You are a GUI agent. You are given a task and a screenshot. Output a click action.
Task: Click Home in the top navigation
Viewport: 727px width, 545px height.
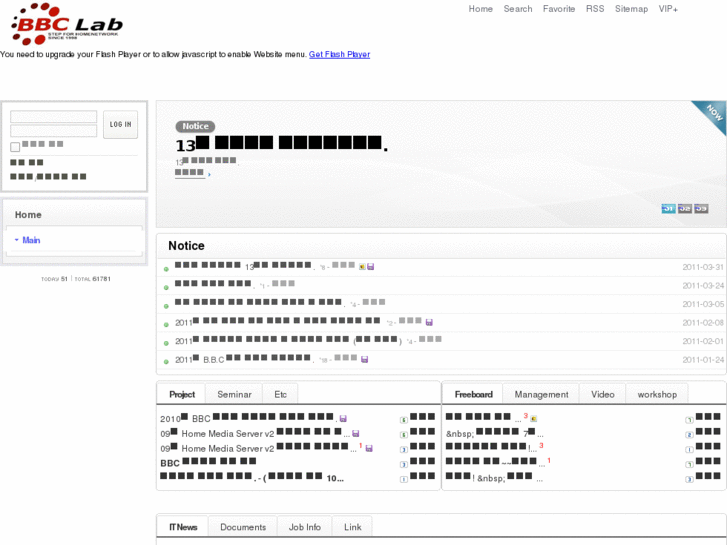480,9
